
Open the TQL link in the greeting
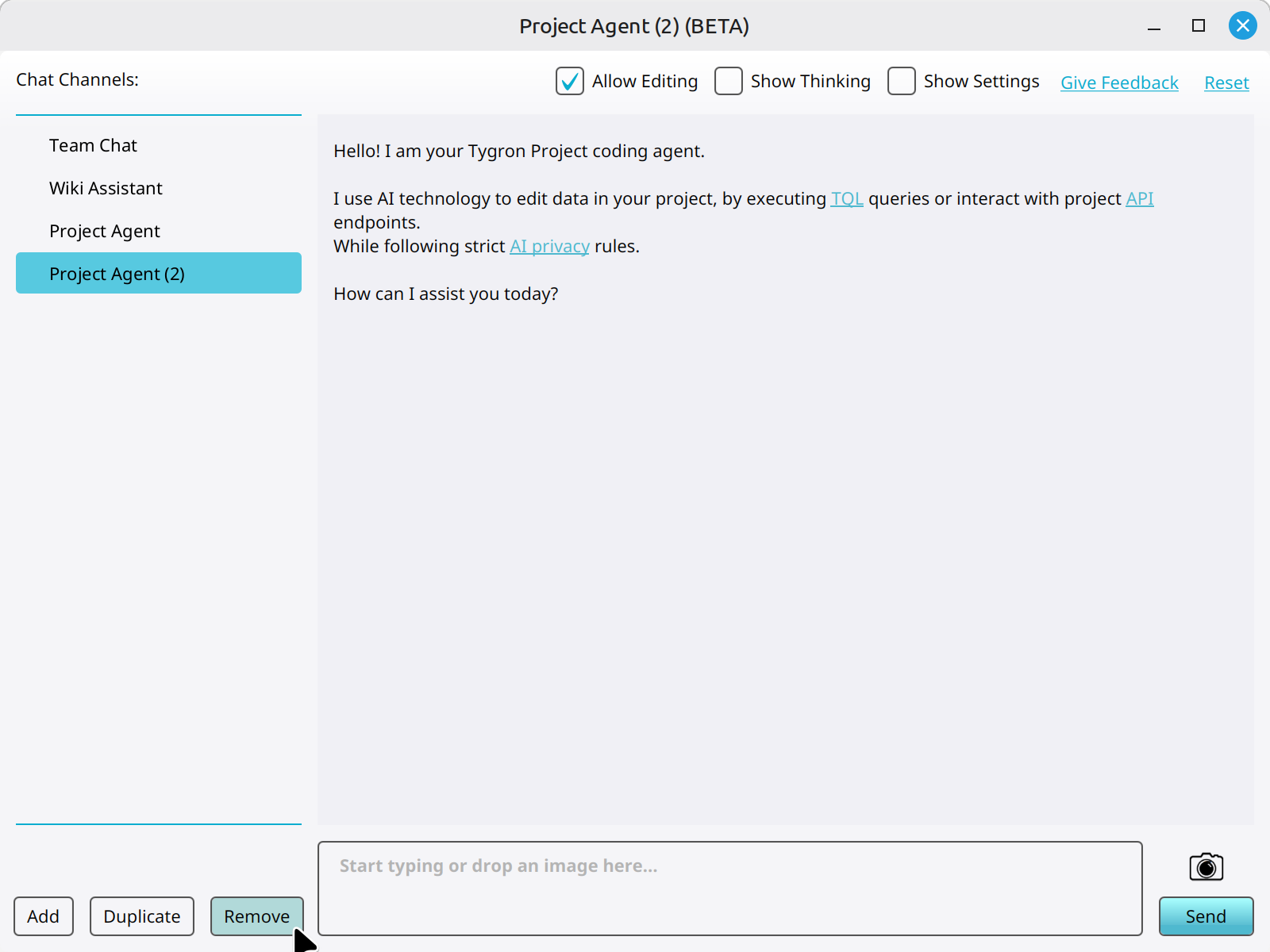point(847,198)
